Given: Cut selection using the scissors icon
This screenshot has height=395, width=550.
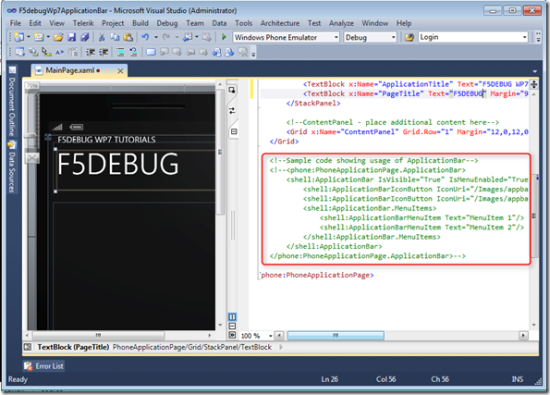Looking at the screenshot, I should pyautogui.click(x=102, y=37).
